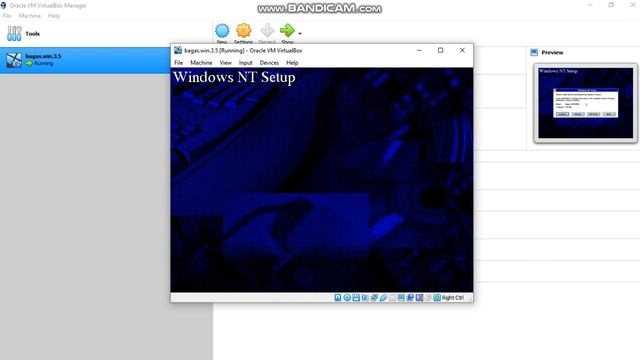The image size is (640, 360).
Task: Open the Devices menu in VM window
Action: tap(269, 62)
